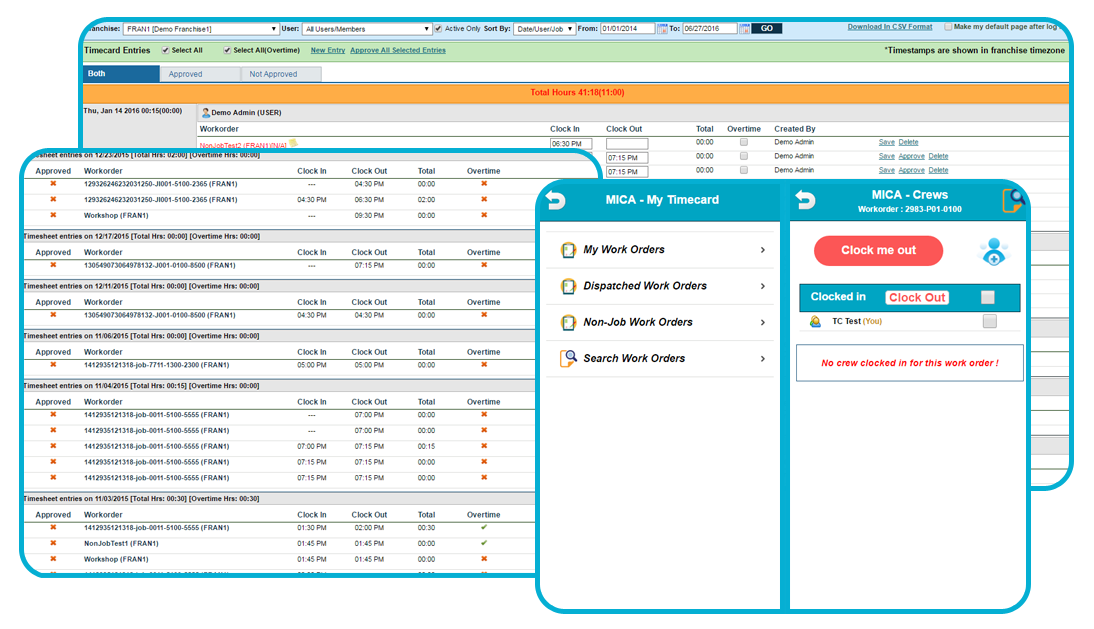Click Approve All Selected Entries link
Image resolution: width=1094 pixels, height=629 pixels.
pos(398,50)
